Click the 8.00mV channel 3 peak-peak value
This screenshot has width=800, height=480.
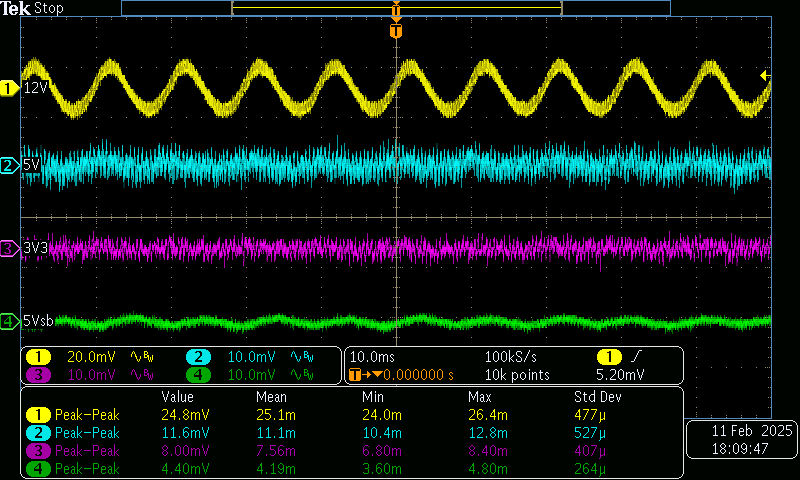(x=185, y=451)
